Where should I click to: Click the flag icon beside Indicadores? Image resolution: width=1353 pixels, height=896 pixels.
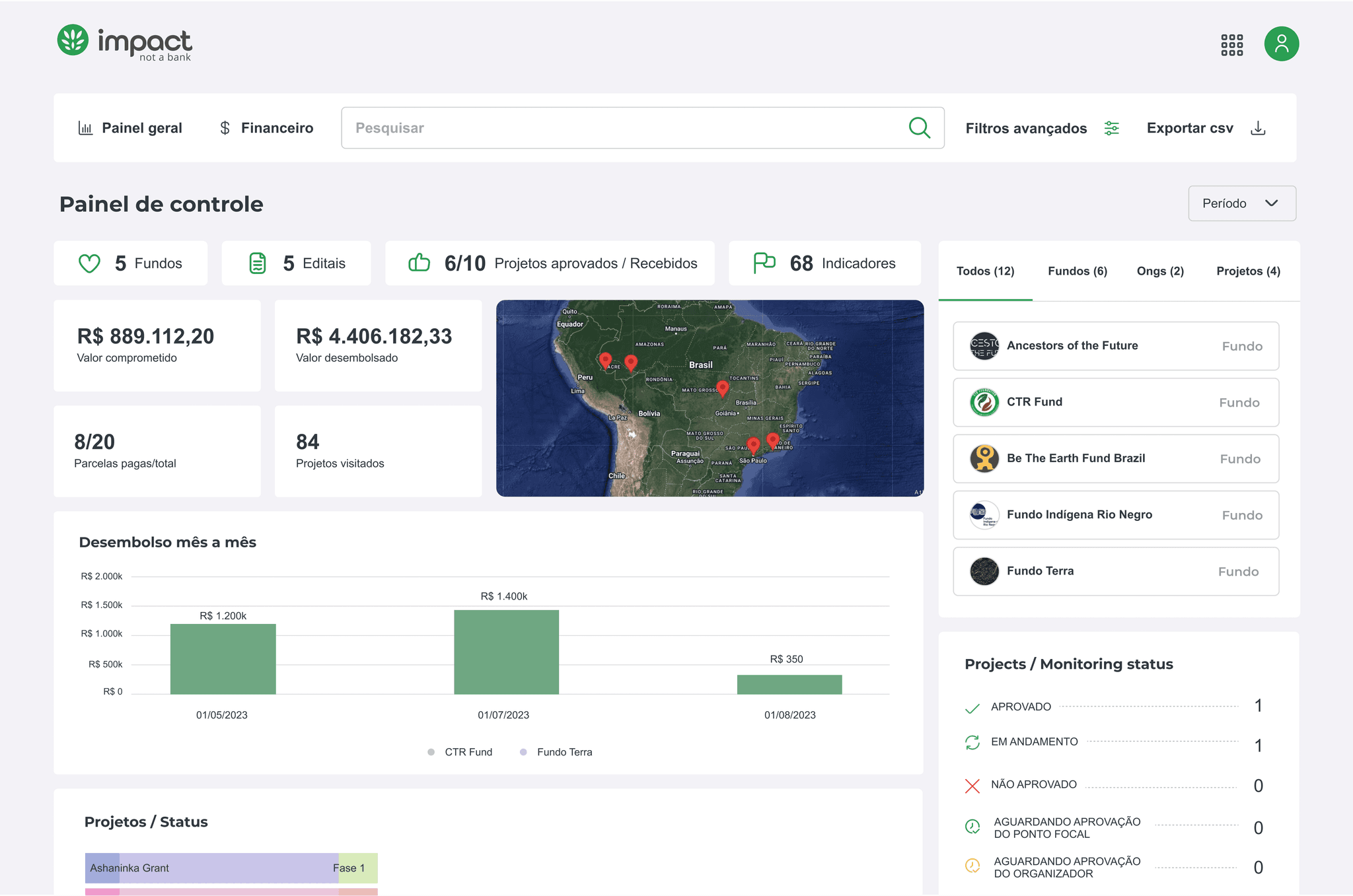click(x=764, y=263)
